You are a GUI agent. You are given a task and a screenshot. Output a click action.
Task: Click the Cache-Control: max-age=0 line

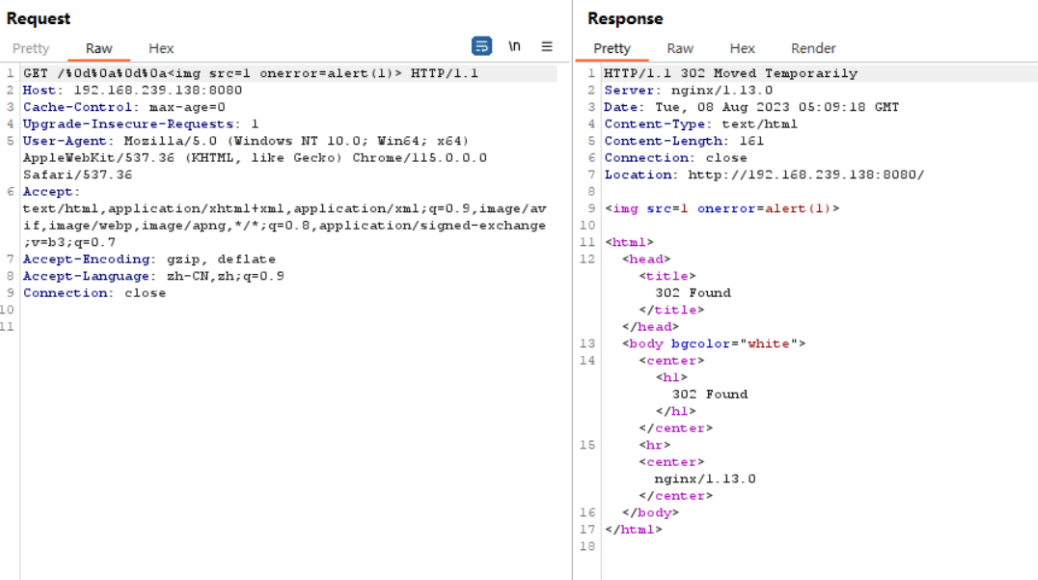[124, 107]
